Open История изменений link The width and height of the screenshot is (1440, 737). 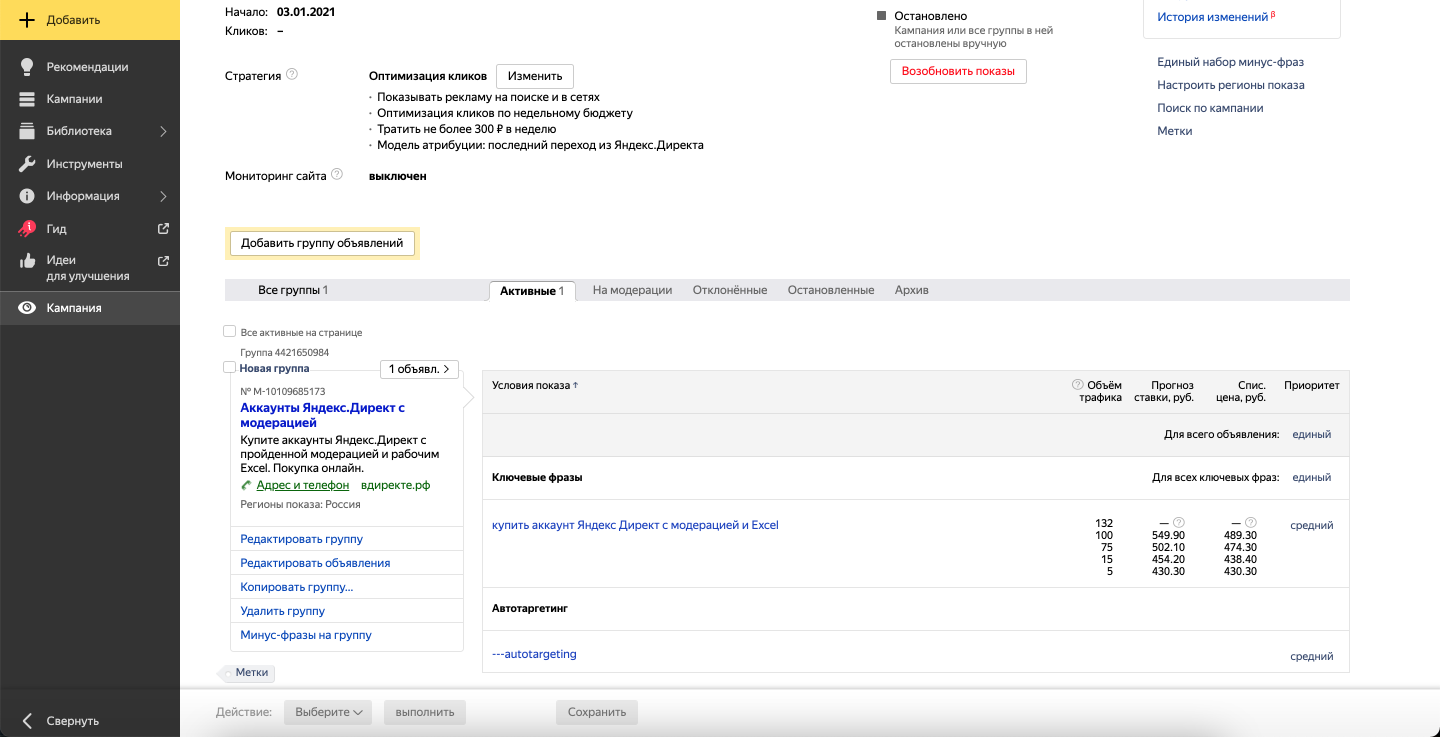coord(1212,17)
